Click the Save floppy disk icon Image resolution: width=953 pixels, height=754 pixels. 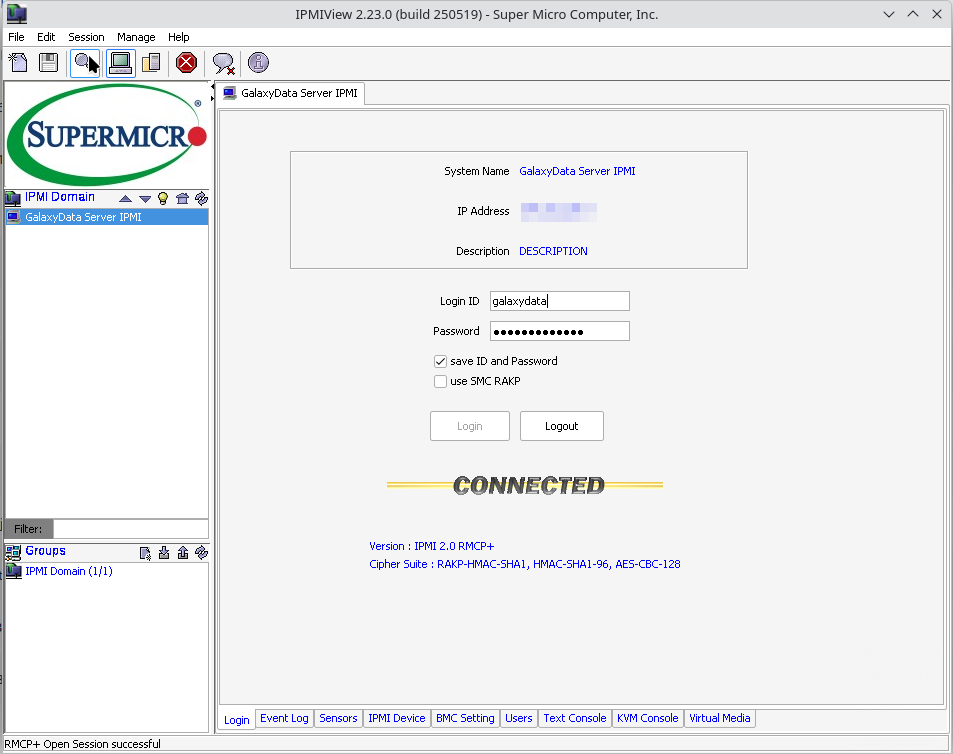[49, 63]
